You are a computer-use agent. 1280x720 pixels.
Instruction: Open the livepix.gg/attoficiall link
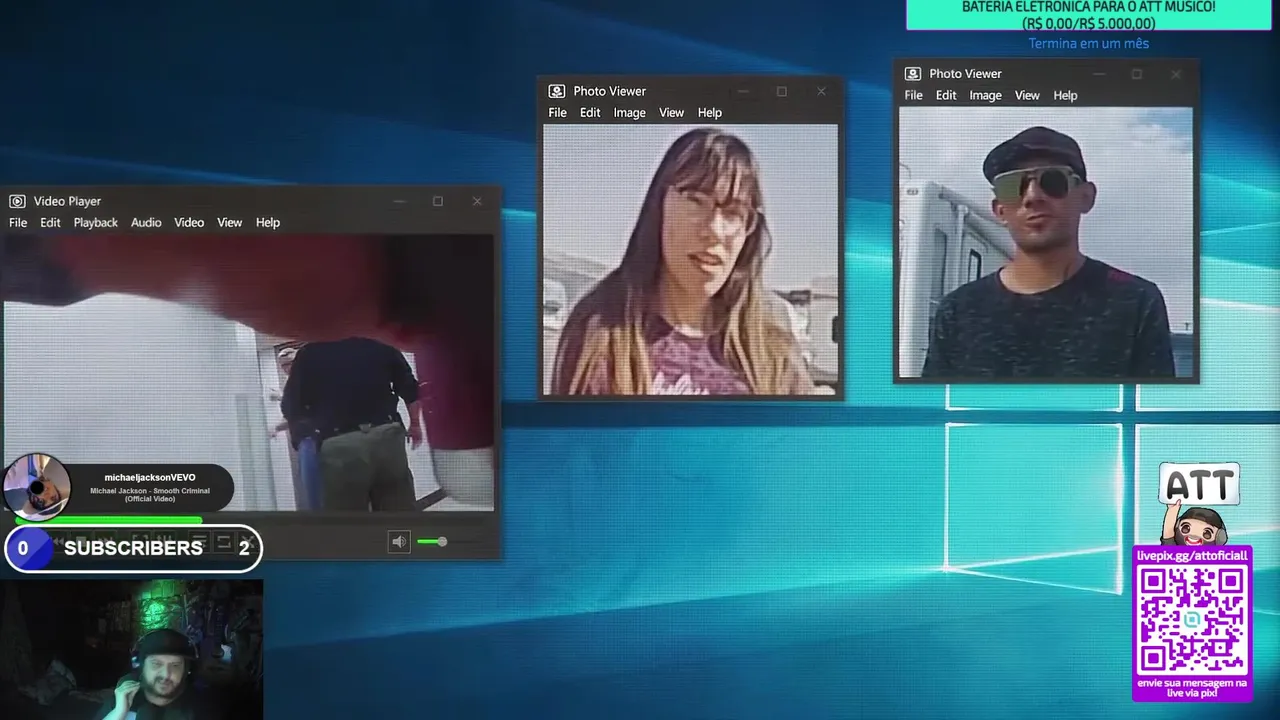point(1192,555)
